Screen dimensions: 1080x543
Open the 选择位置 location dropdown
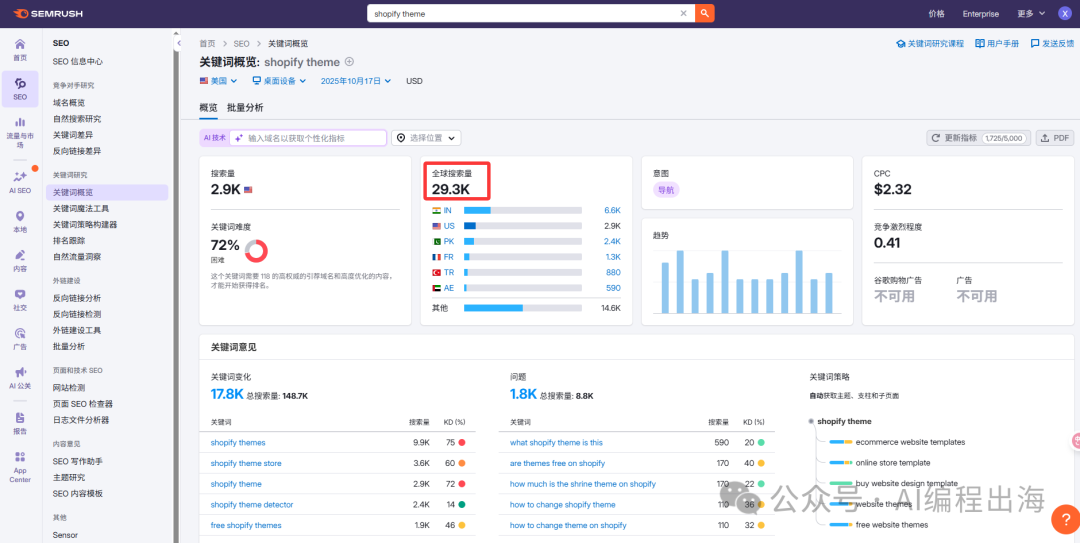click(426, 138)
